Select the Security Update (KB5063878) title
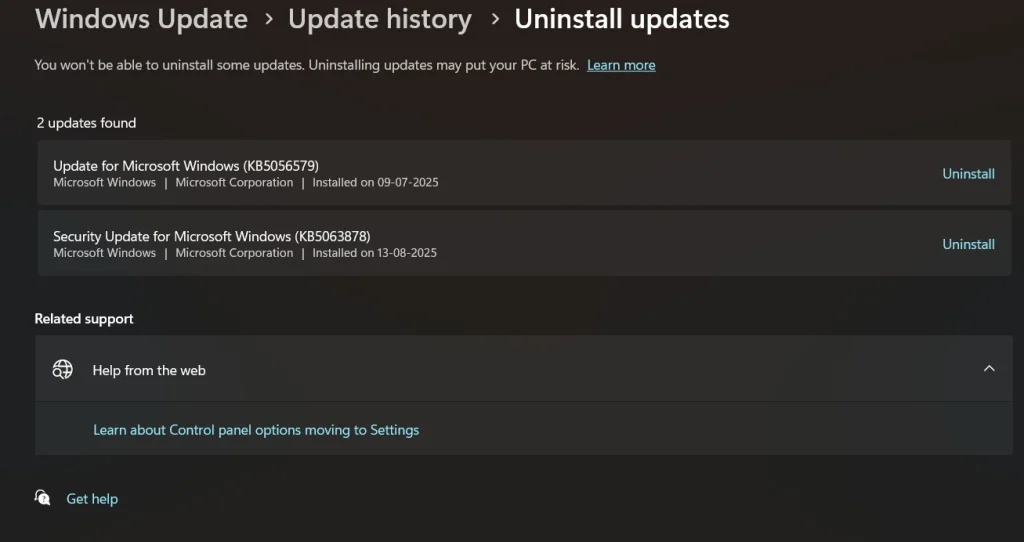This screenshot has height=542, width=1024. [x=212, y=237]
